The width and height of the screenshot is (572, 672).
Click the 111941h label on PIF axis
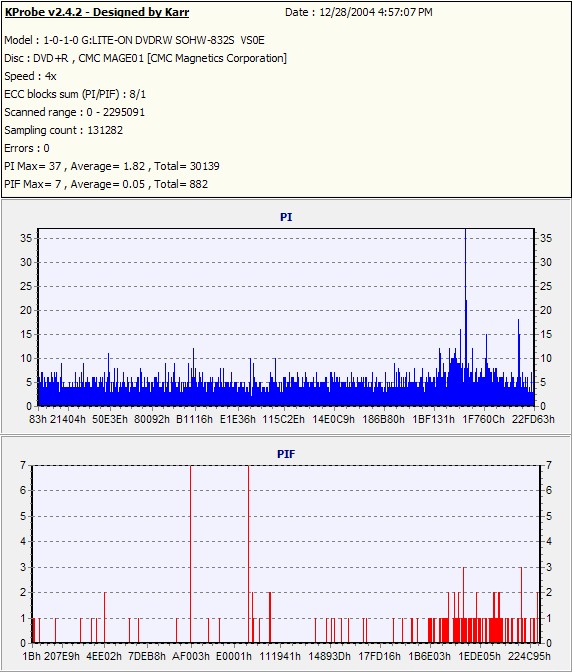tap(280, 656)
